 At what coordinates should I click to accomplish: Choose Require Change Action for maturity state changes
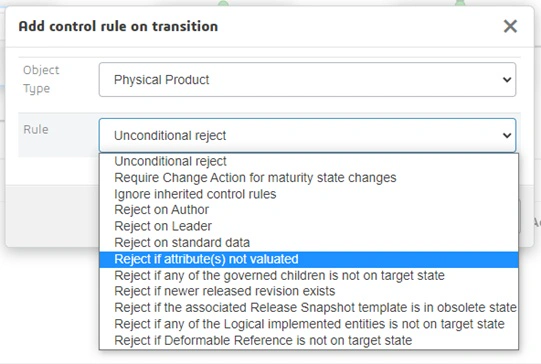pos(308,178)
